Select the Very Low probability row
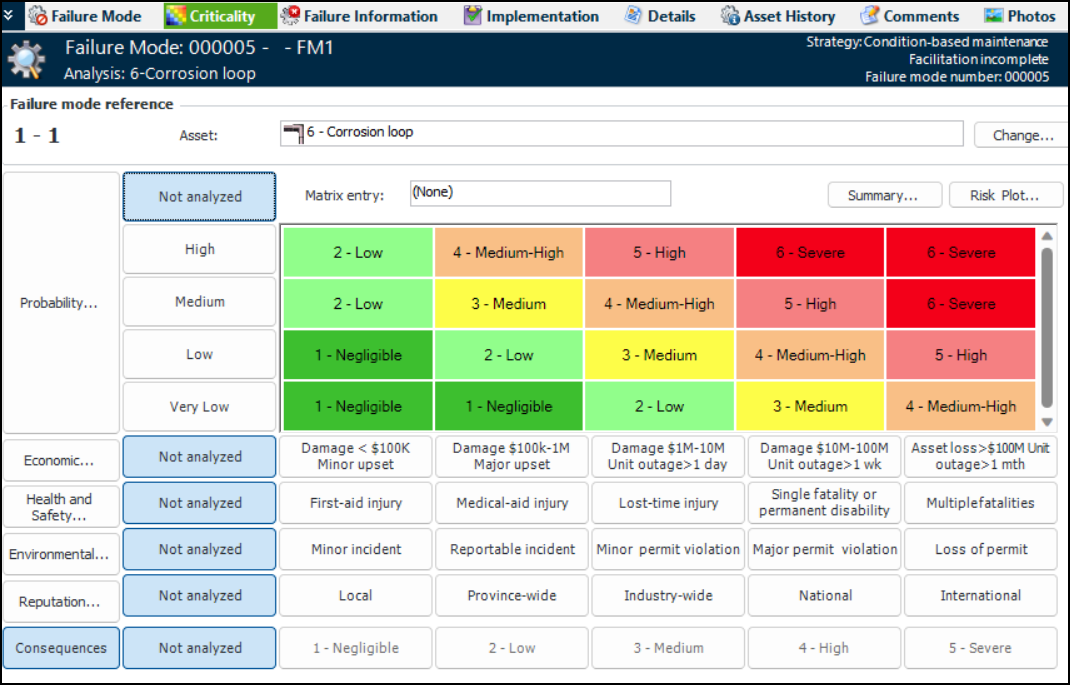Screen dimensions: 1070x685 [200, 407]
